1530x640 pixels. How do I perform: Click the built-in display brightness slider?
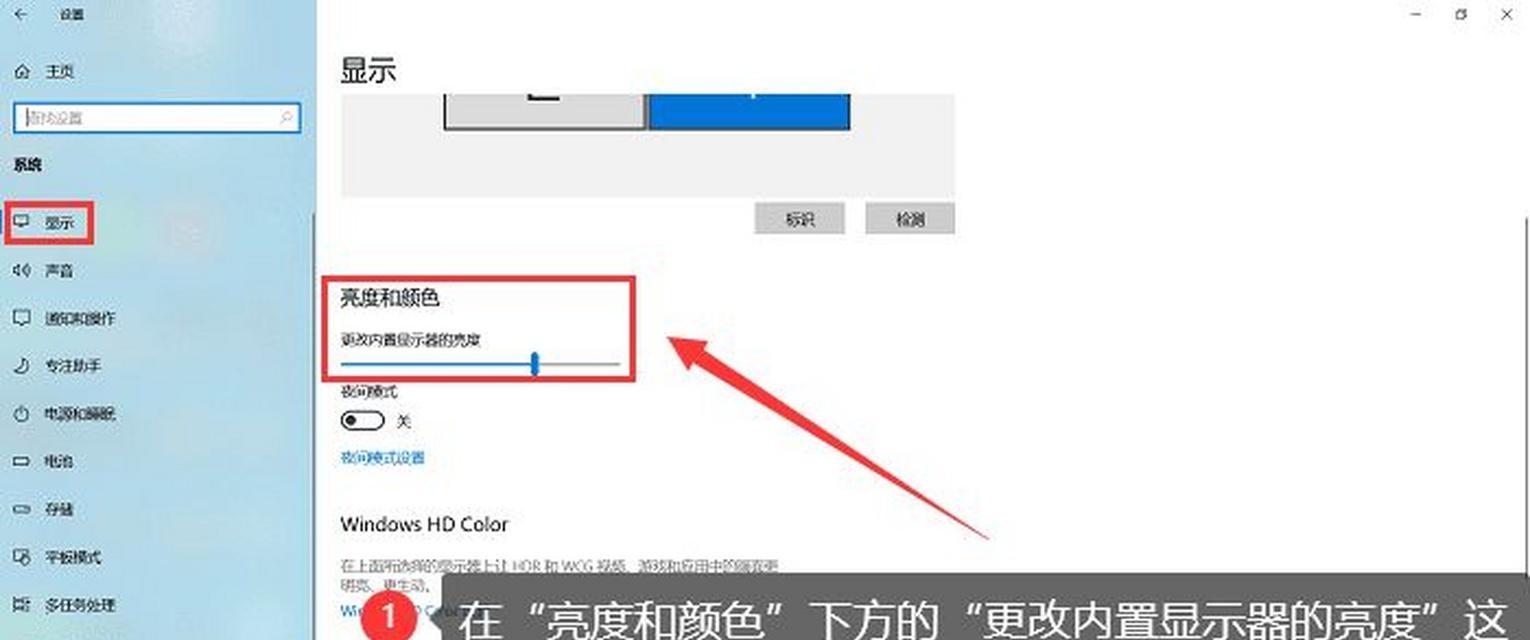(x=481, y=364)
